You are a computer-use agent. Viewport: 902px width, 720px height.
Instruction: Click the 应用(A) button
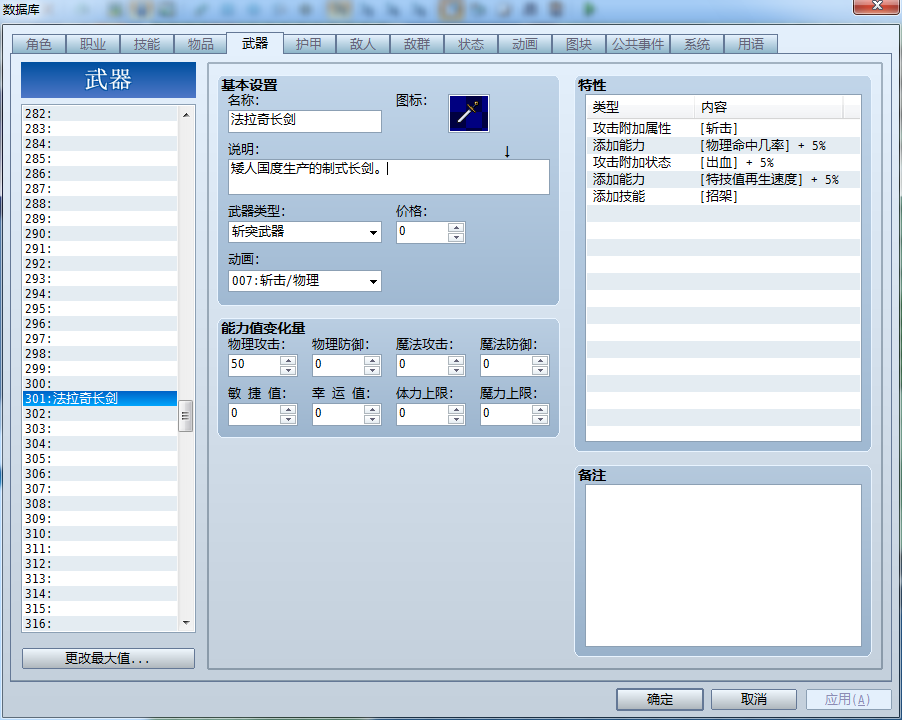tap(848, 699)
